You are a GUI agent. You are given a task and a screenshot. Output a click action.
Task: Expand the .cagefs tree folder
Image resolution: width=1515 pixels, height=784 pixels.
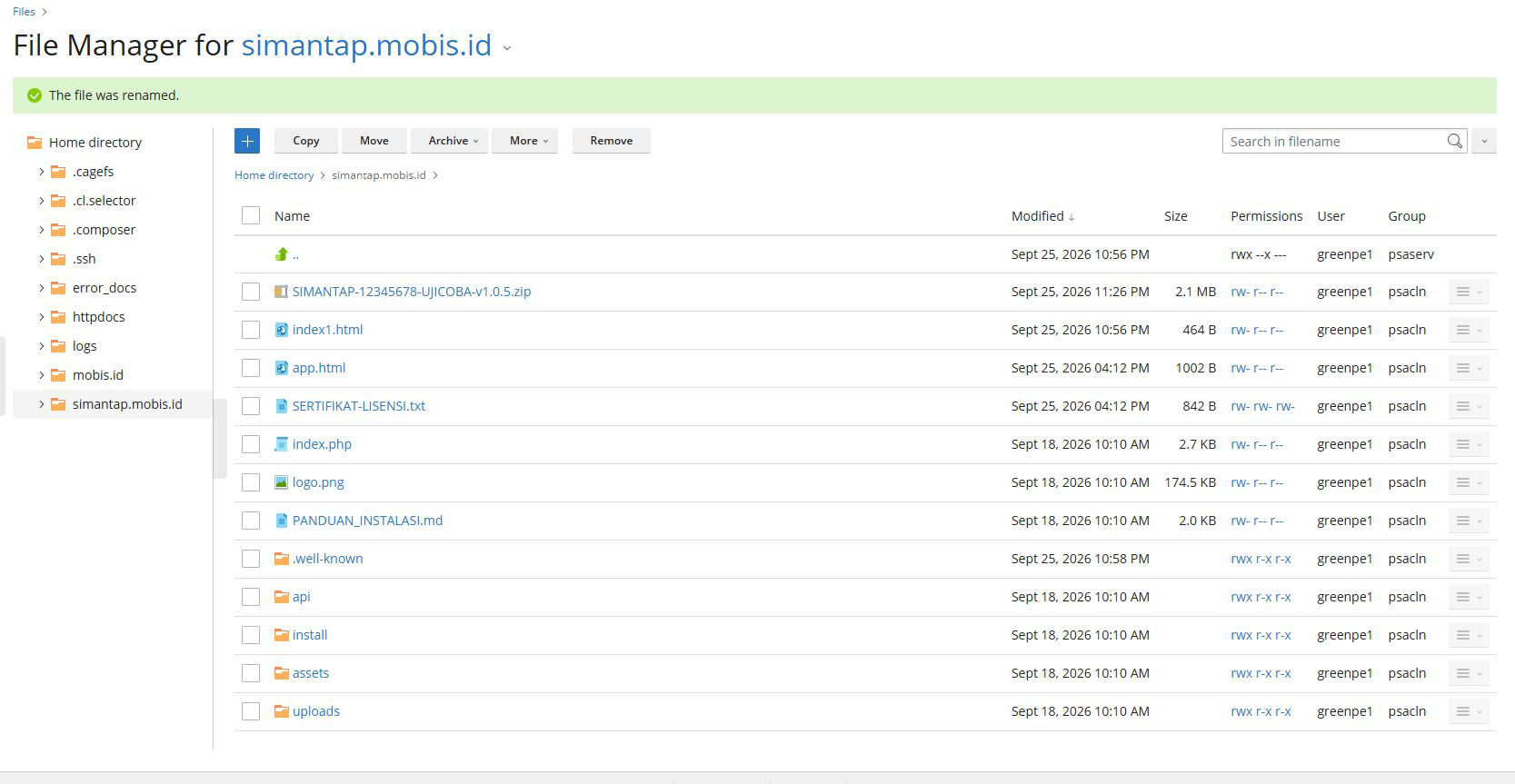click(x=41, y=172)
